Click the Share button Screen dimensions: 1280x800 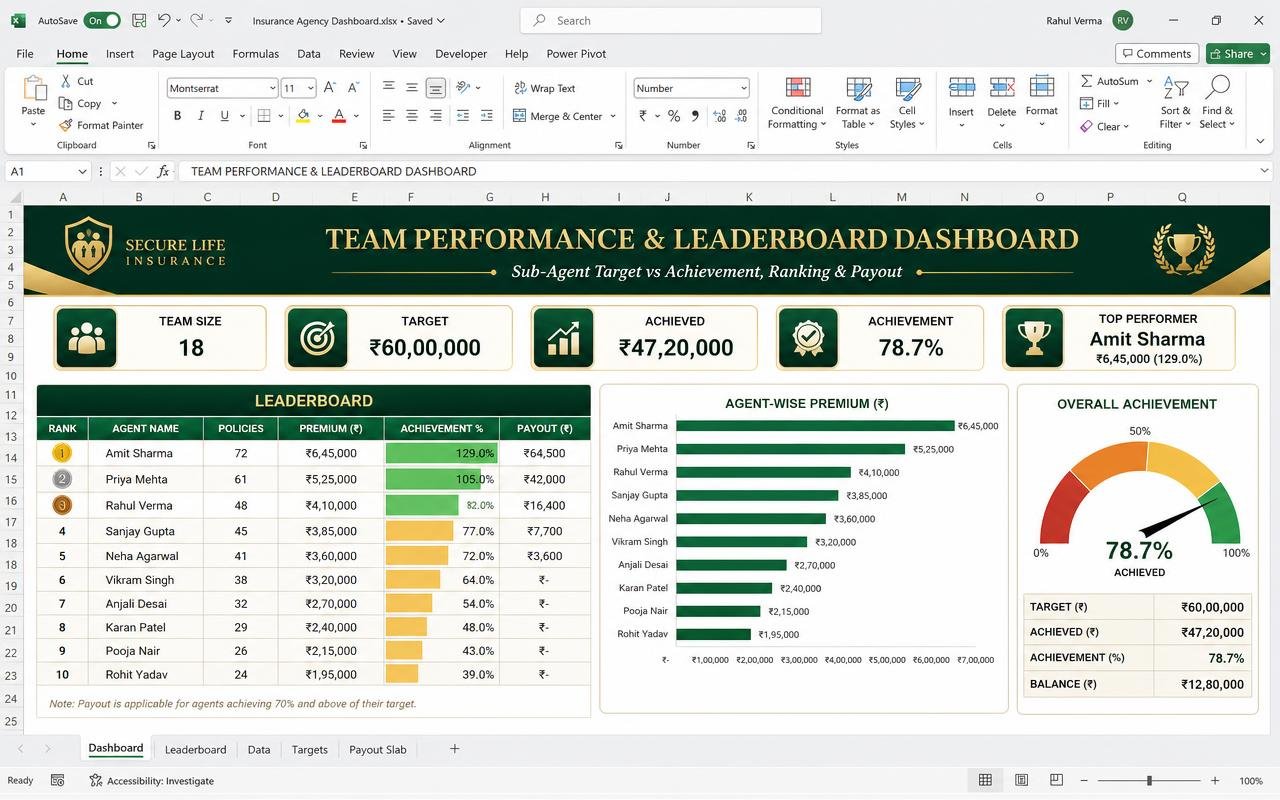click(x=1237, y=53)
